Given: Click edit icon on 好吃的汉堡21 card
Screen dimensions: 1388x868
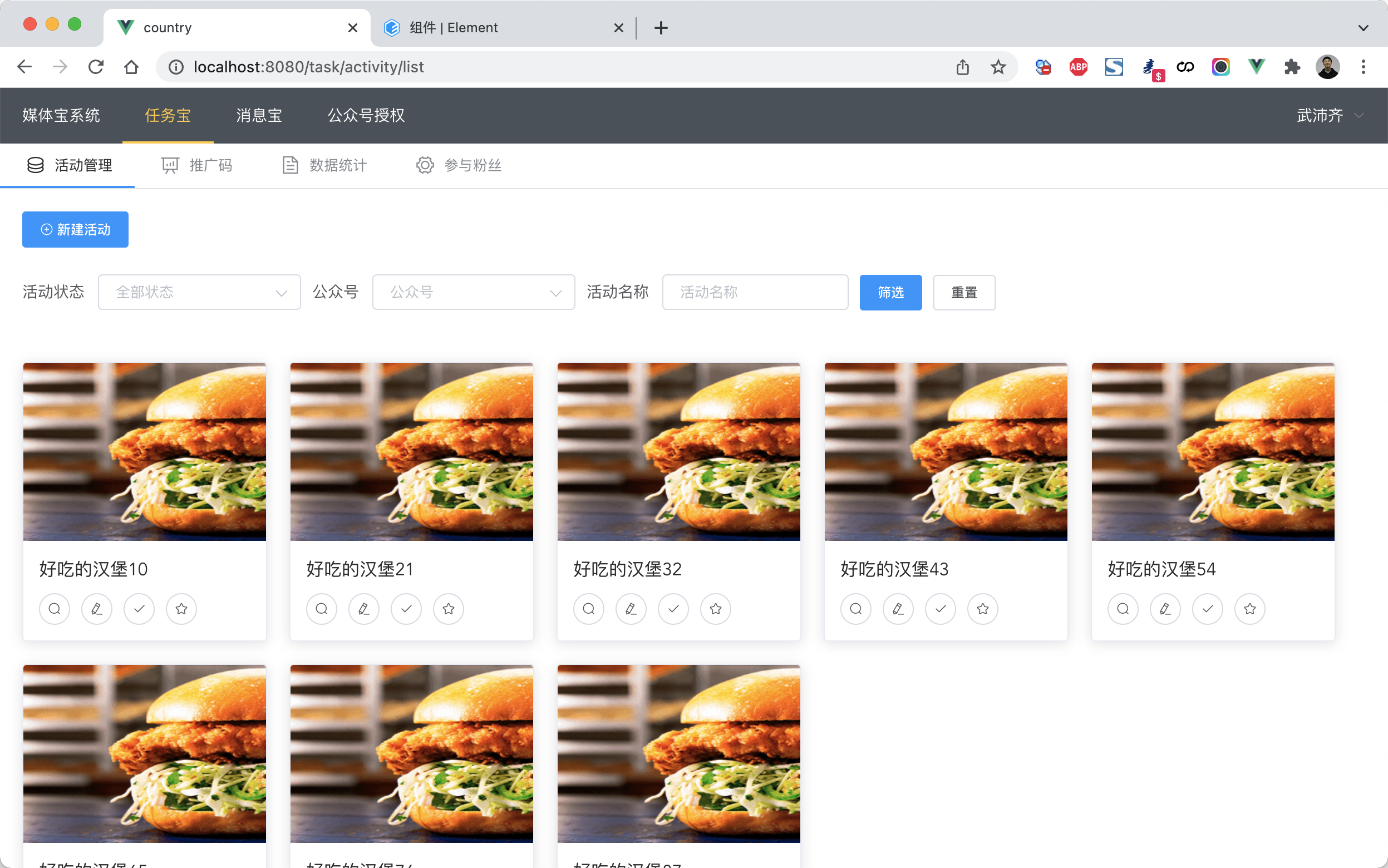Looking at the screenshot, I should click(364, 609).
